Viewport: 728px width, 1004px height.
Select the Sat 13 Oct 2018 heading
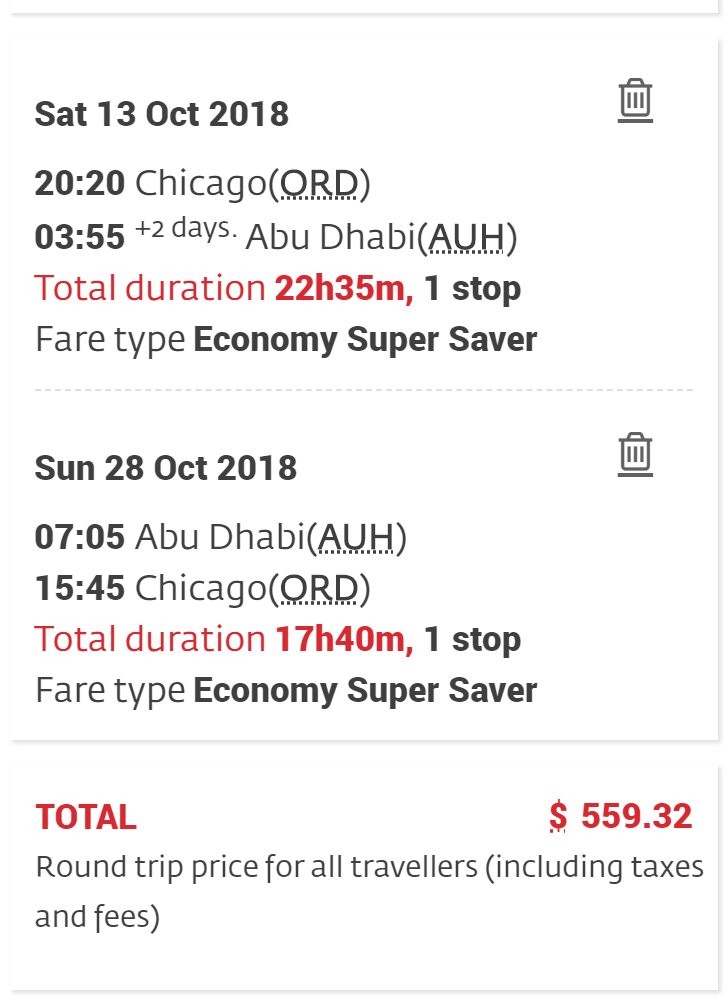[x=162, y=114]
